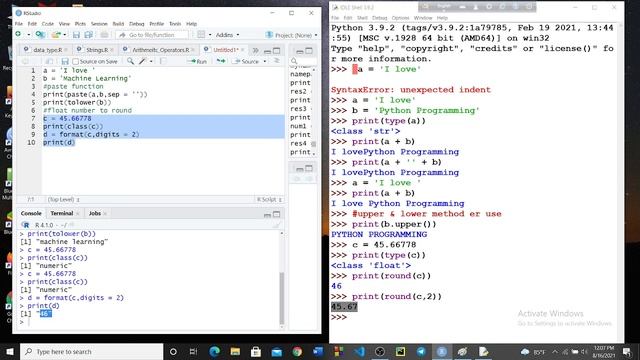Expand the Source button dropdown arrow
Viewport: 640px width, 360px height.
(265, 62)
